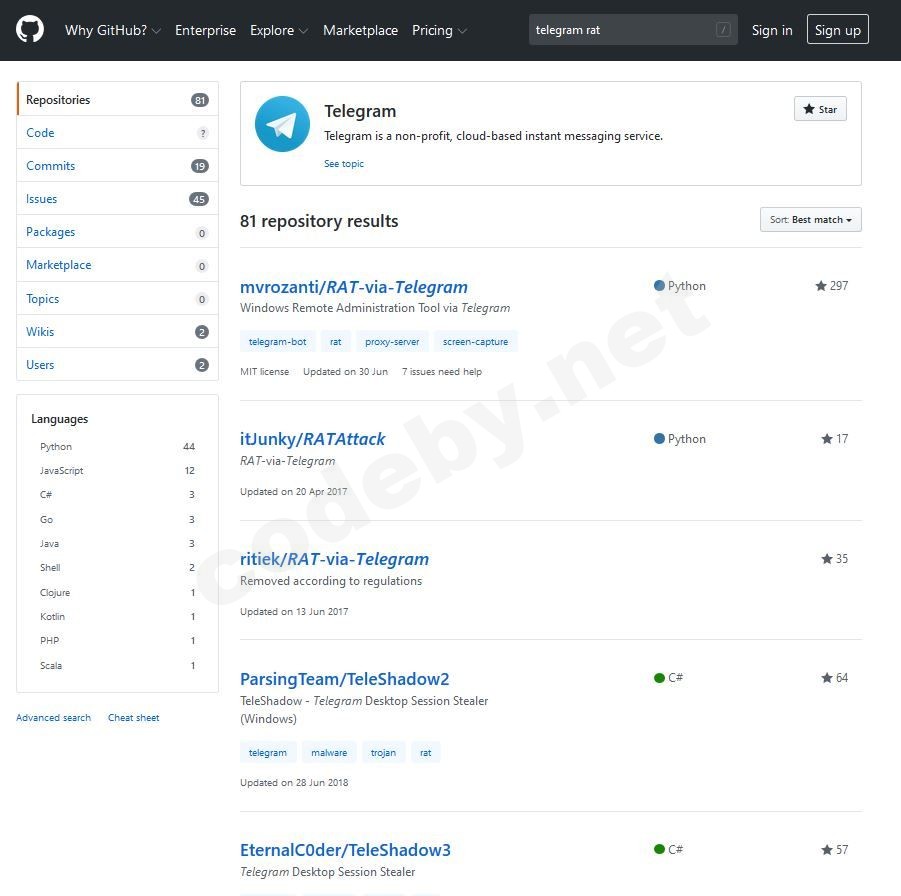Filter by Java language
The height and width of the screenshot is (896, 901).
117,544
